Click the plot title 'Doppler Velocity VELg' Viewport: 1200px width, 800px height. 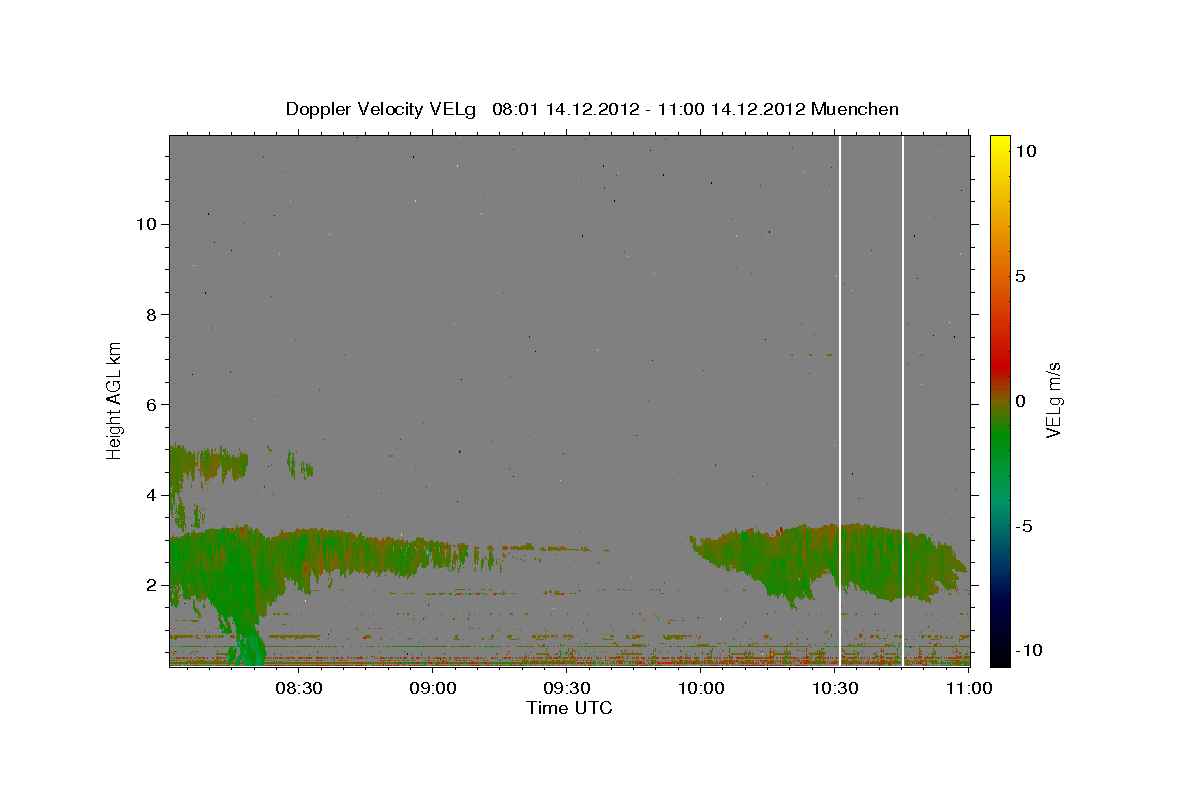(383, 109)
